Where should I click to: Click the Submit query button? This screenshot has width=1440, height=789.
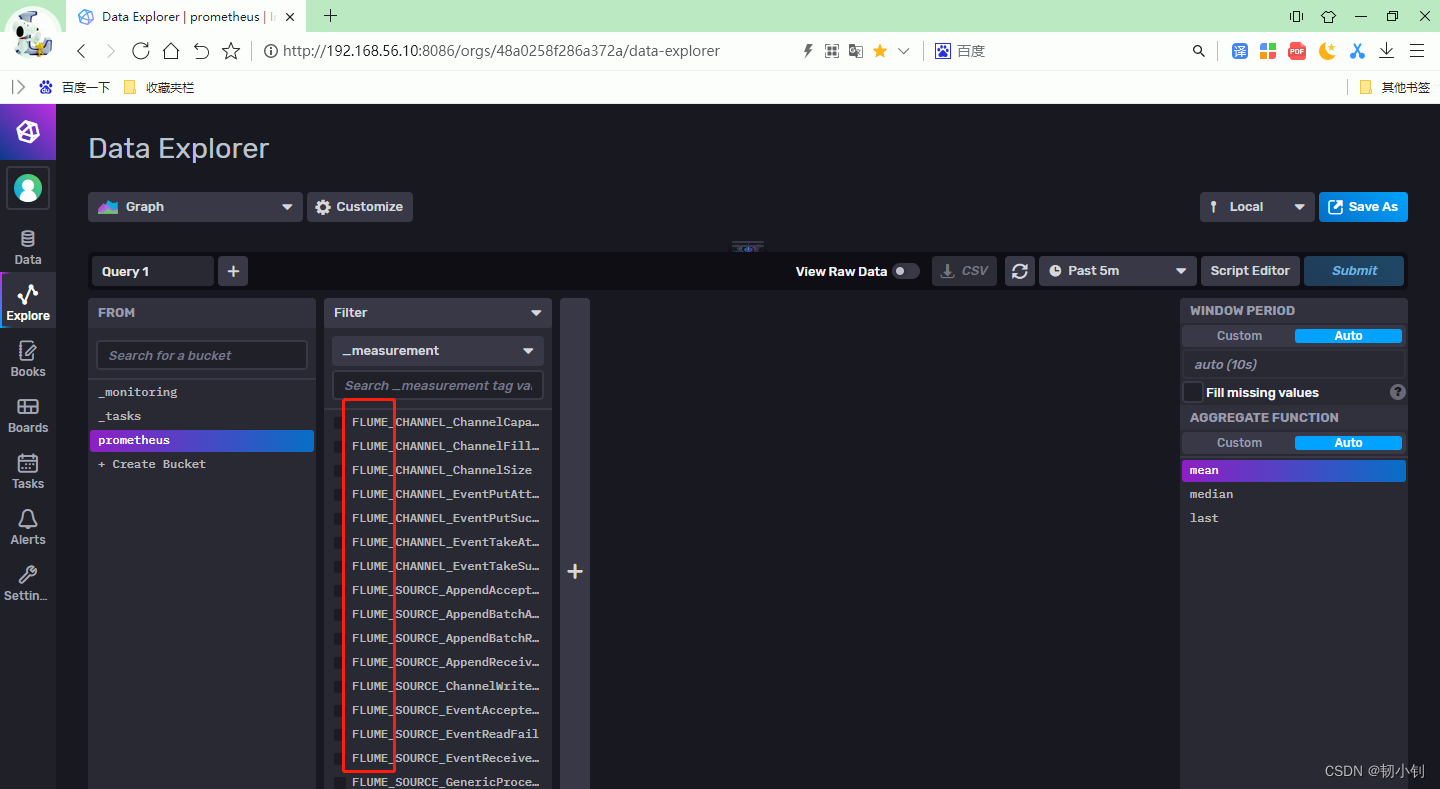click(x=1354, y=271)
